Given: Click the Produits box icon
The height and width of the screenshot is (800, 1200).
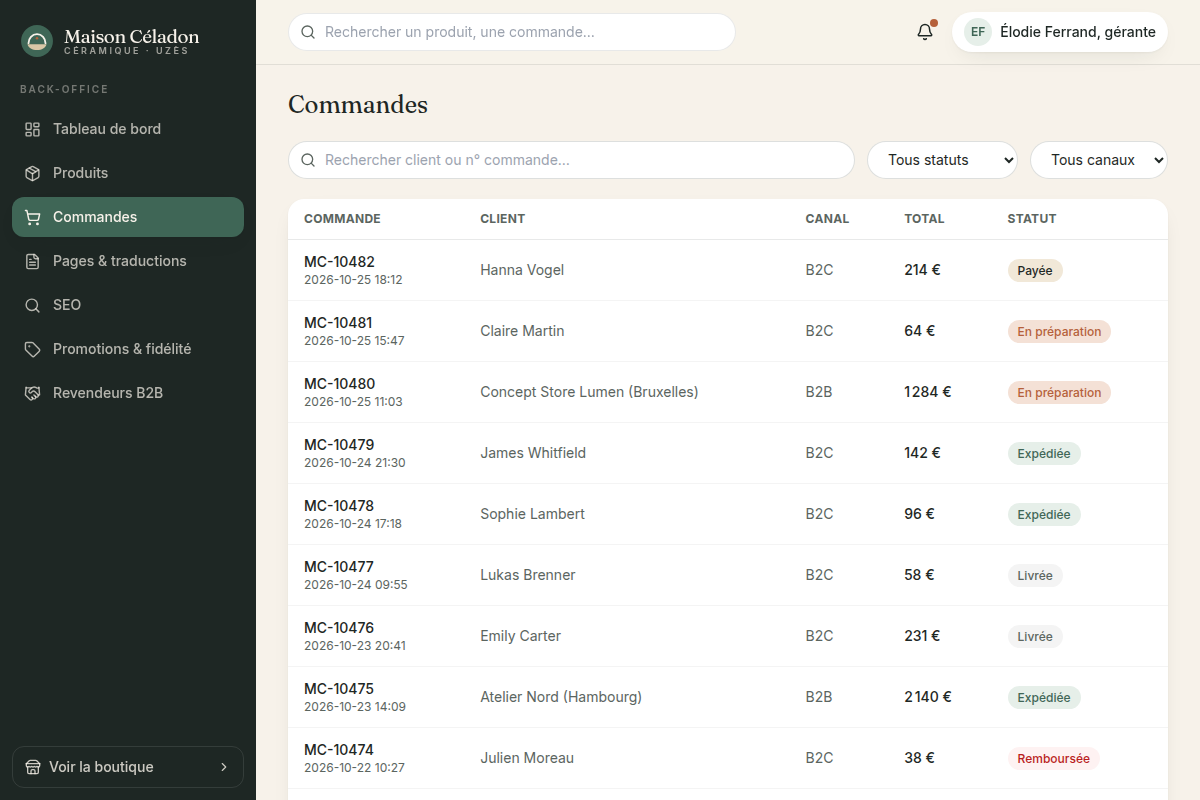Looking at the screenshot, I should [x=33, y=173].
